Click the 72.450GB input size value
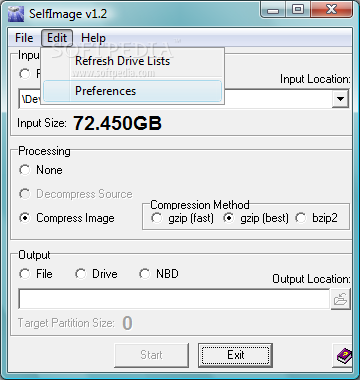Viewport: 360px width, 380px height. coord(117,123)
